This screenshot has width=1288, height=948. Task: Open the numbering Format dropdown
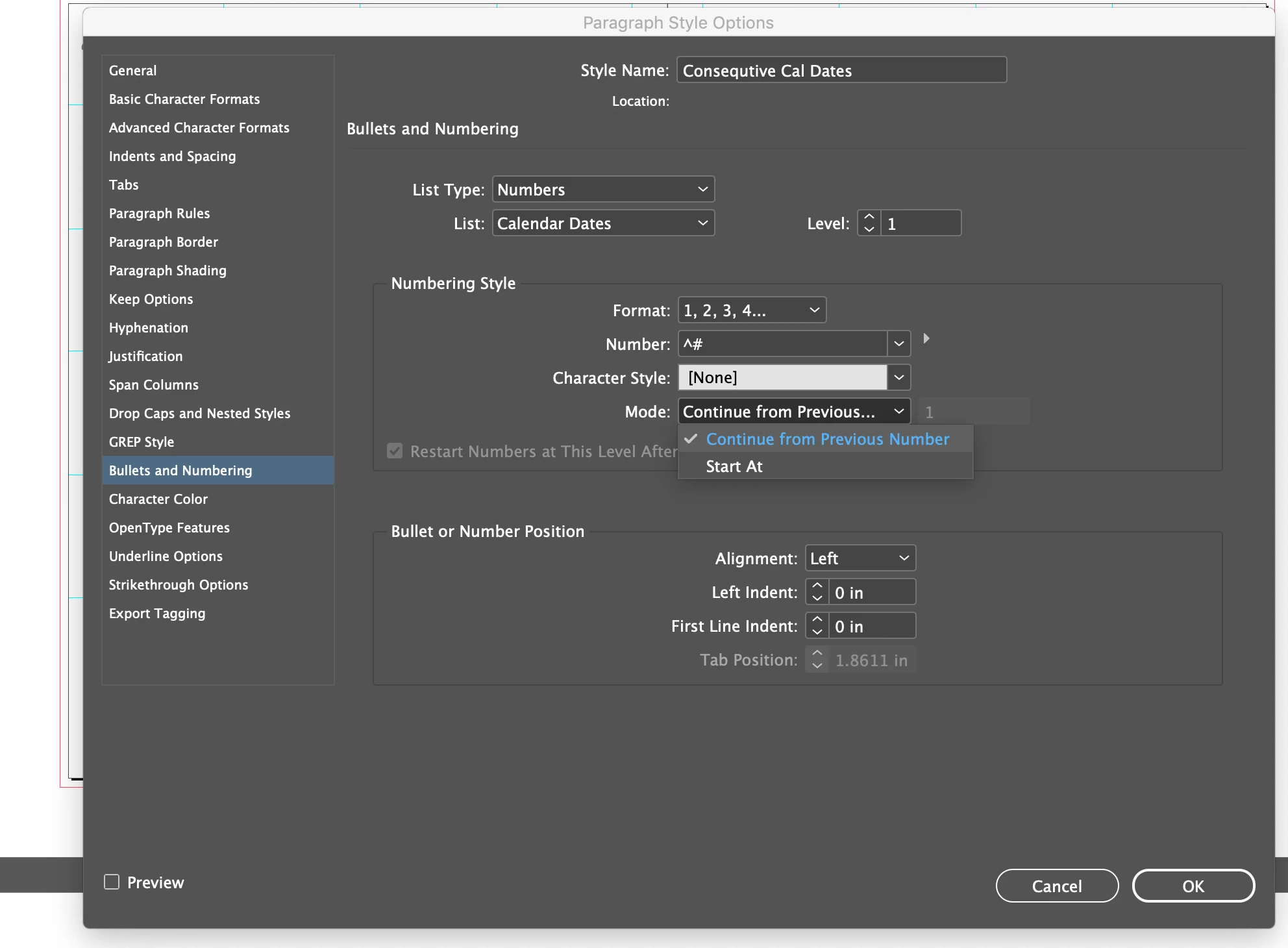tap(751, 310)
